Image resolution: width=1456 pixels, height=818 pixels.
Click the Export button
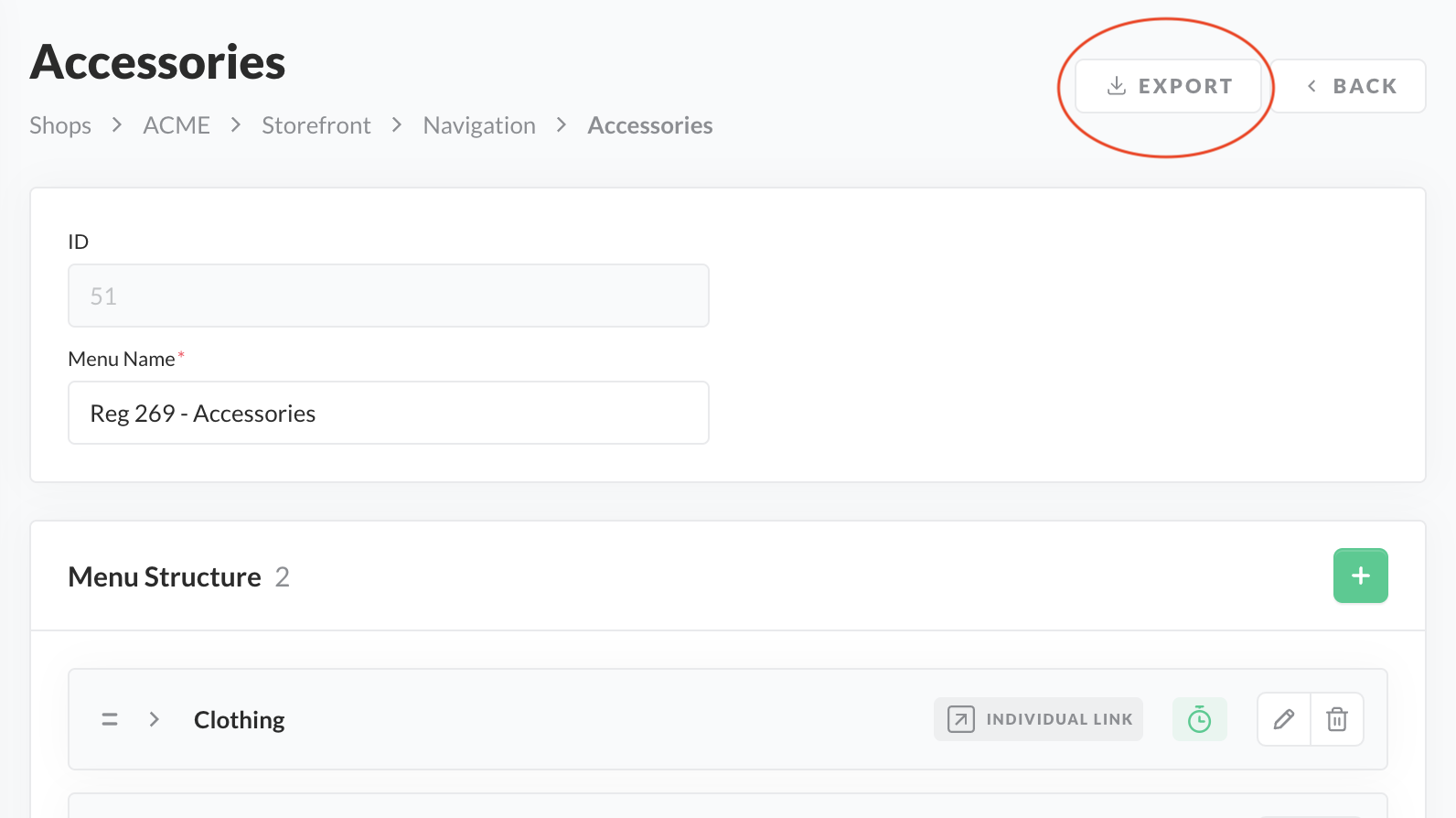pyautogui.click(x=1169, y=87)
